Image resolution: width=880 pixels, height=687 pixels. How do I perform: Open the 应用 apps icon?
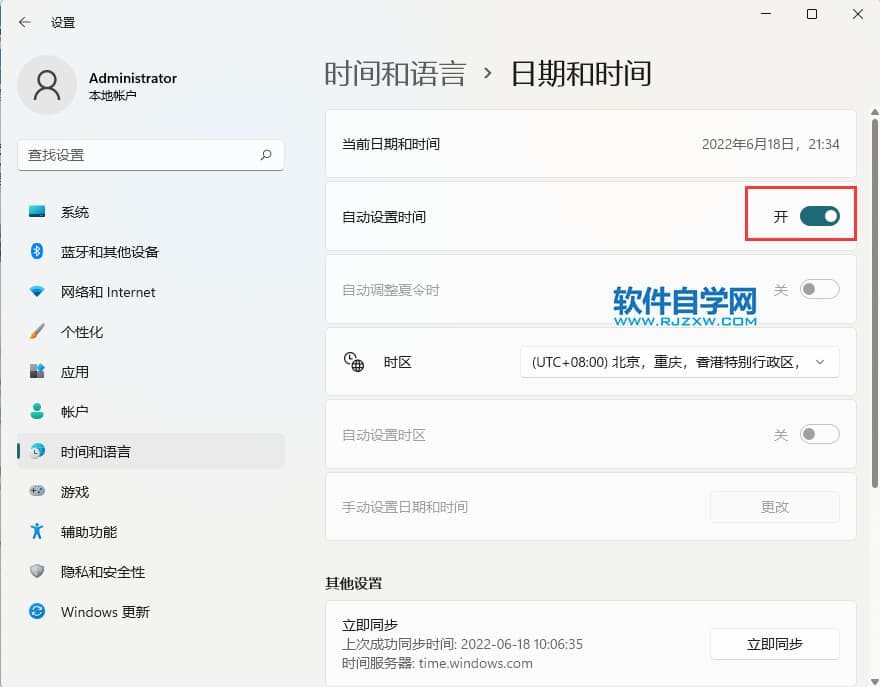tap(37, 372)
